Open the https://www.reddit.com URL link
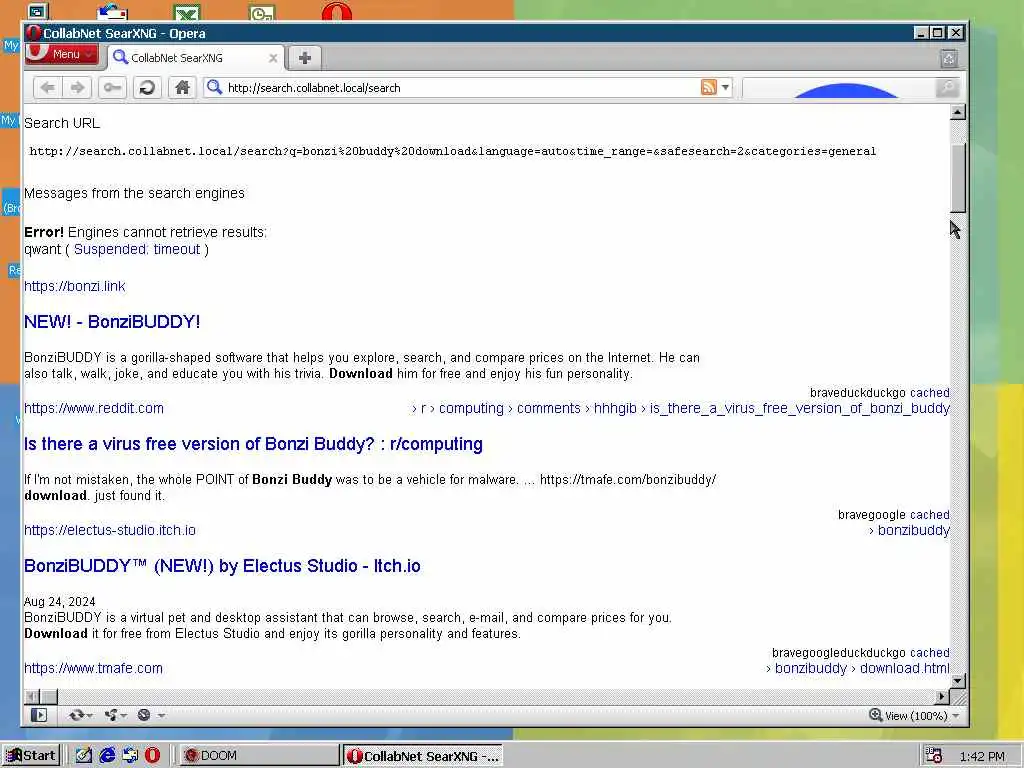Viewport: 1024px width, 768px height. point(94,408)
